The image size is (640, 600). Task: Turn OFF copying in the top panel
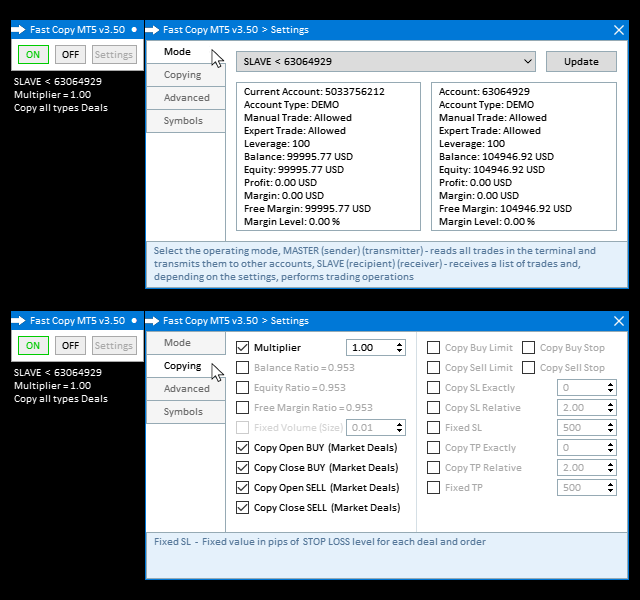coord(70,55)
